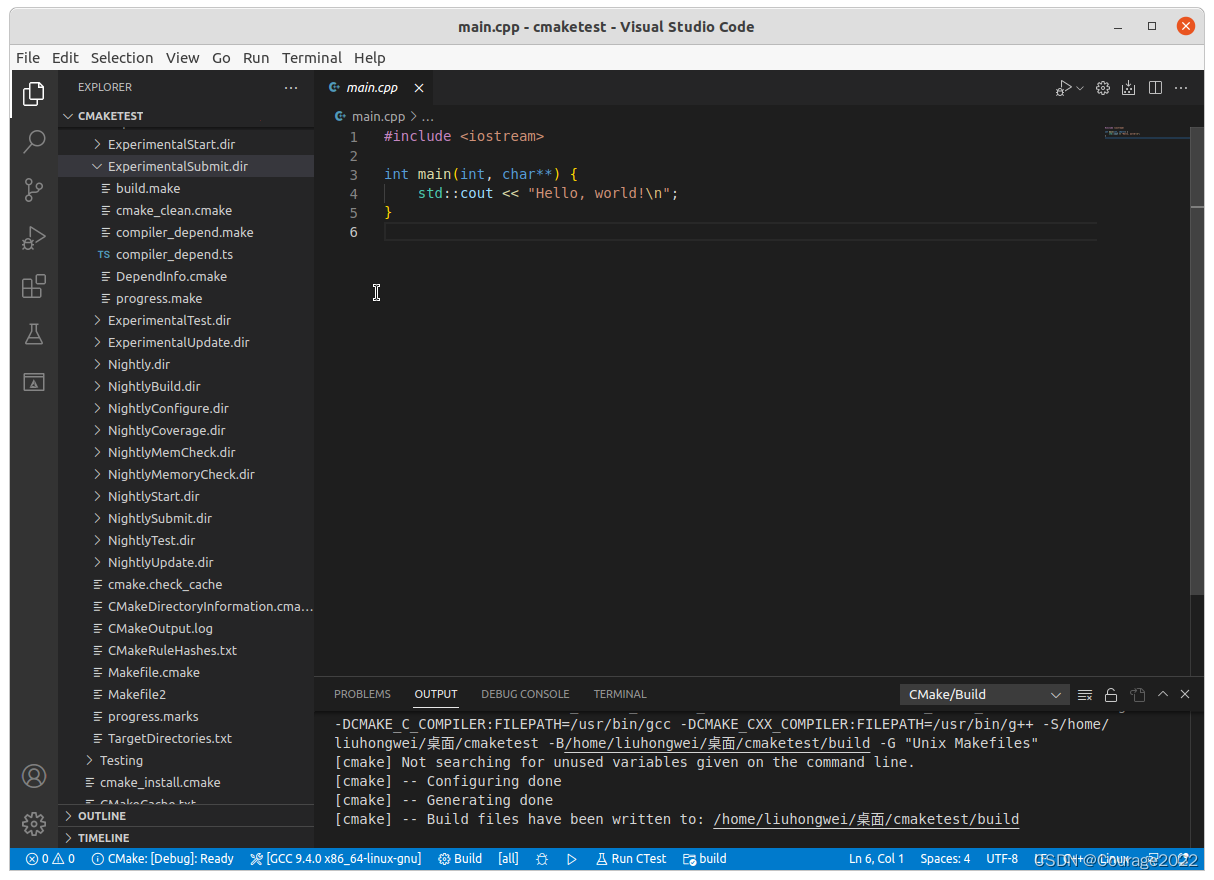The image size is (1214, 880).
Task: Click the download-to-tray icon in editor title bar
Action: pyautogui.click(x=1129, y=88)
